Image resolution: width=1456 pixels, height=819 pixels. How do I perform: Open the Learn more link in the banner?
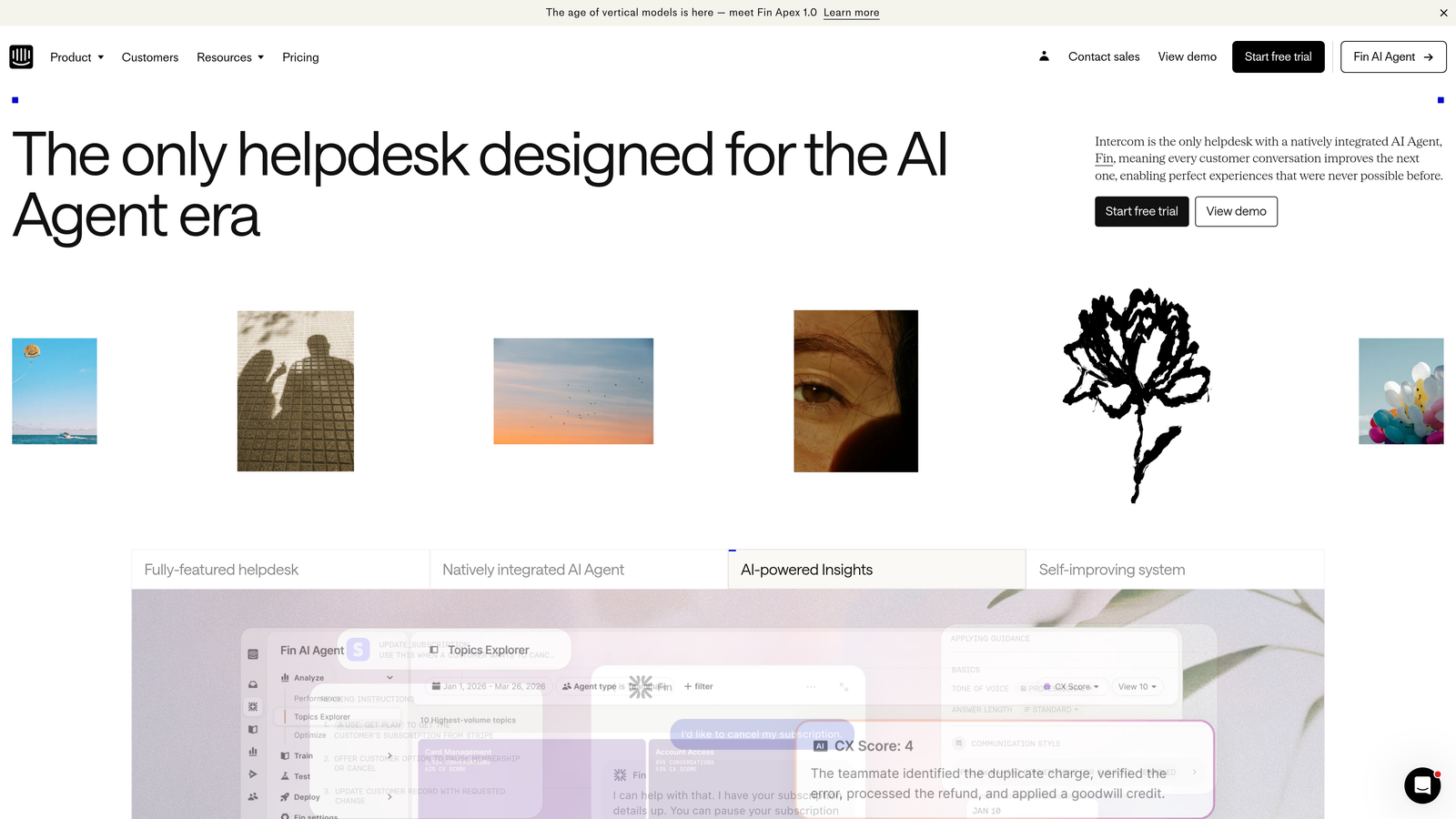point(851,12)
